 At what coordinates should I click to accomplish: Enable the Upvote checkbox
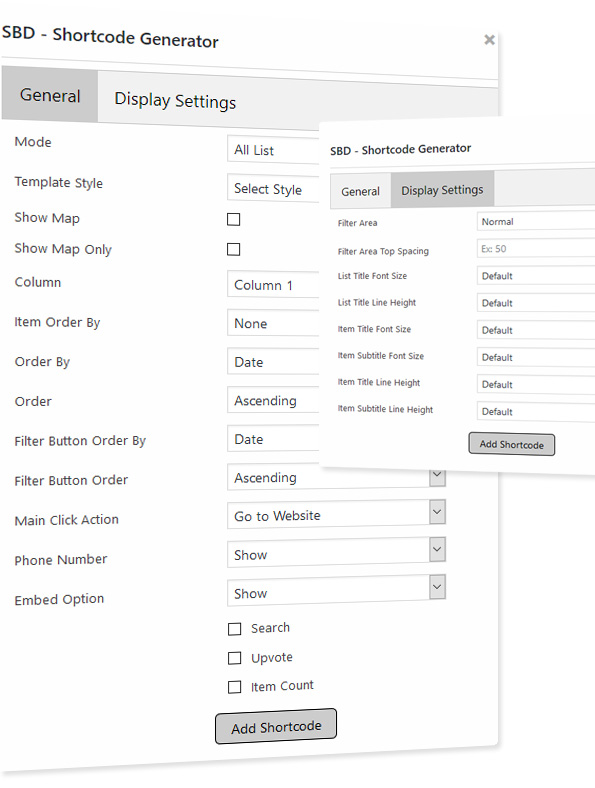click(235, 658)
